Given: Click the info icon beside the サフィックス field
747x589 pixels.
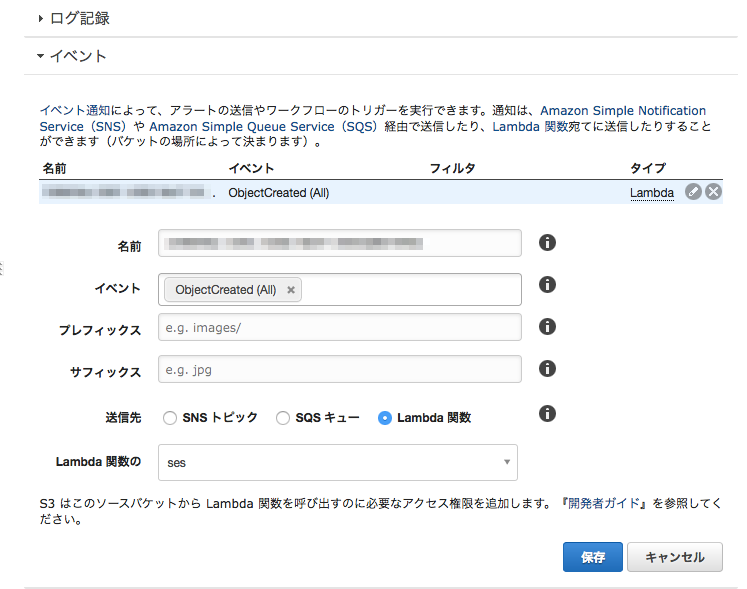Looking at the screenshot, I should tap(547, 369).
